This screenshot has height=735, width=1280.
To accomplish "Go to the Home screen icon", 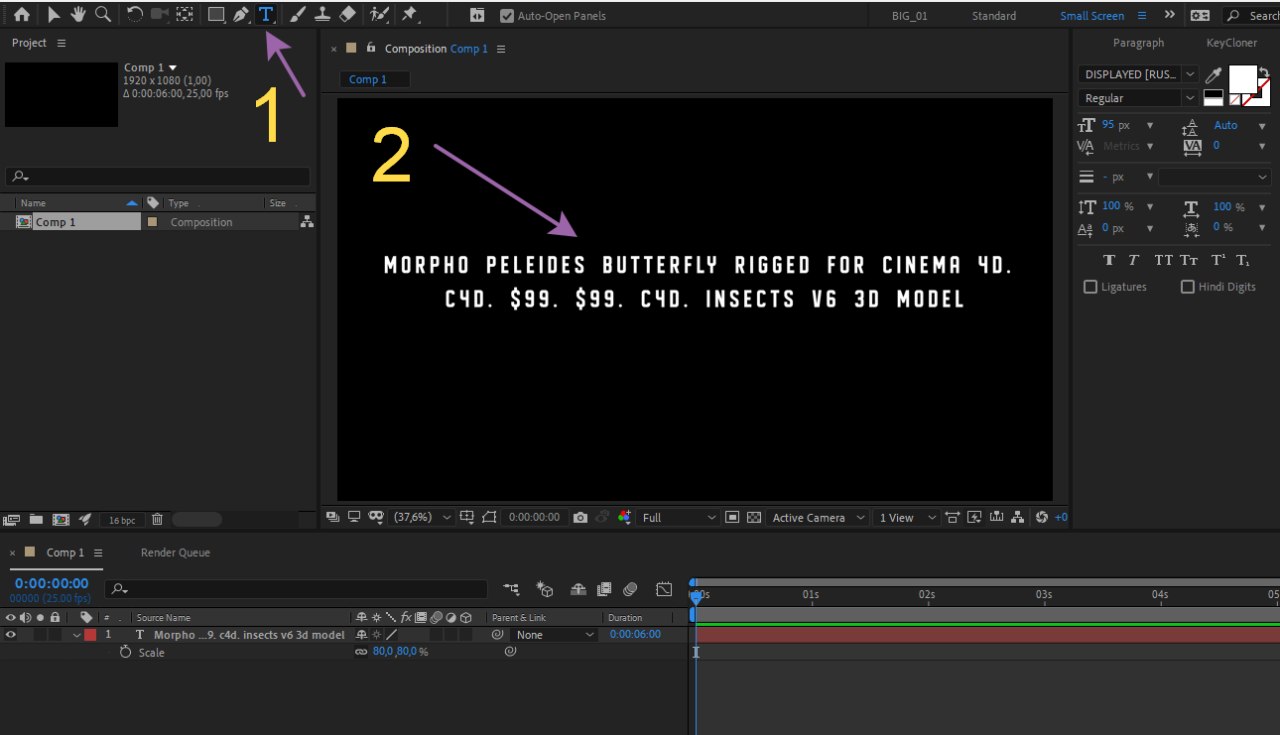I will pyautogui.click(x=21, y=15).
